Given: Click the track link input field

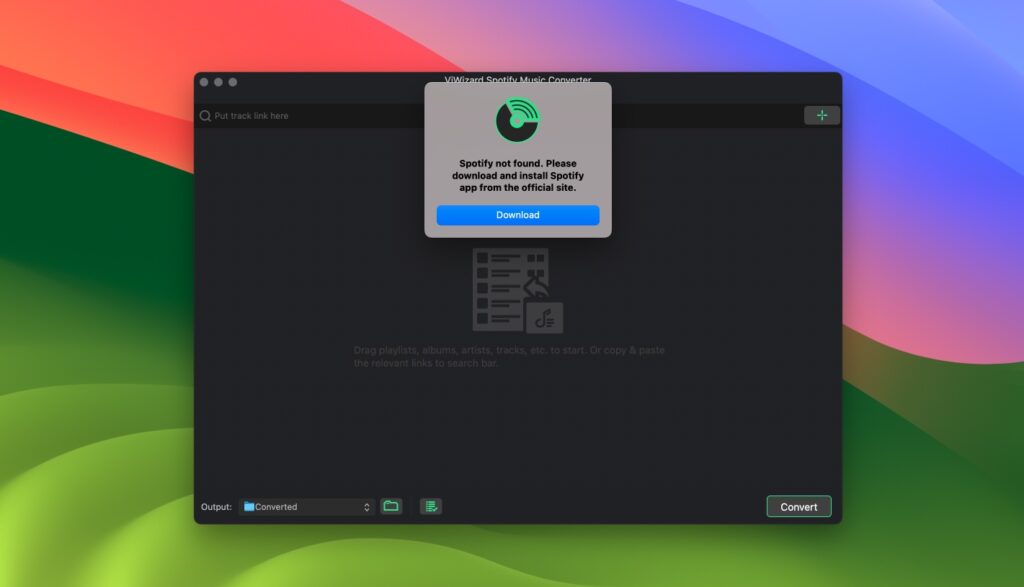Looking at the screenshot, I should [300, 115].
